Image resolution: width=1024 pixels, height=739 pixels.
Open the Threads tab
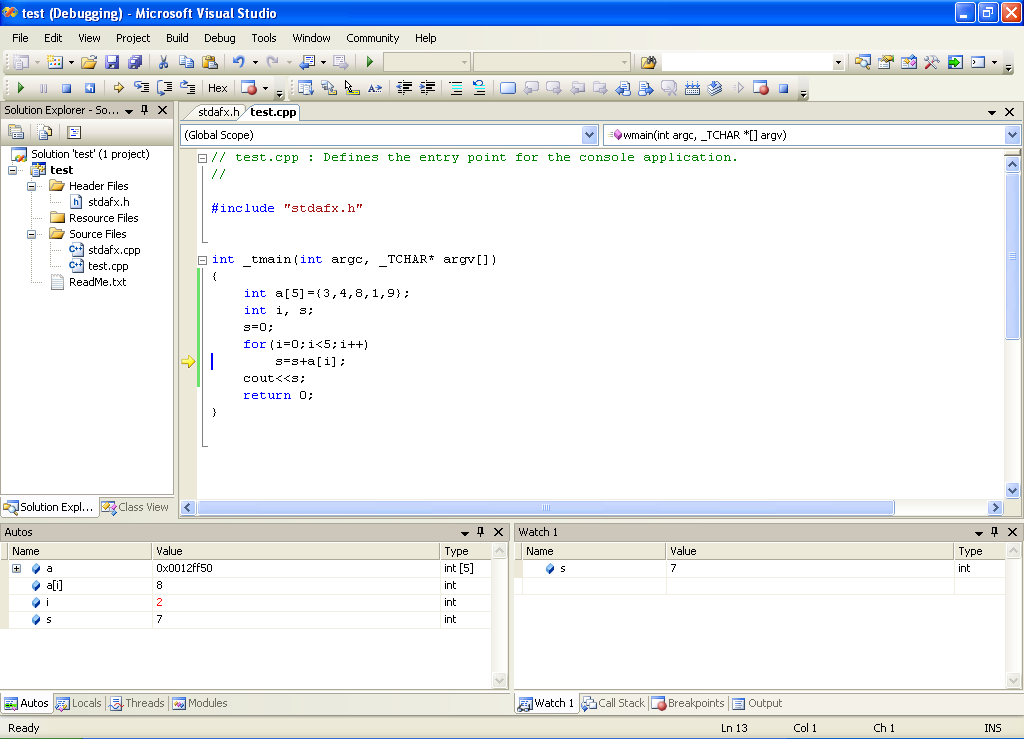pyautogui.click(x=137, y=703)
